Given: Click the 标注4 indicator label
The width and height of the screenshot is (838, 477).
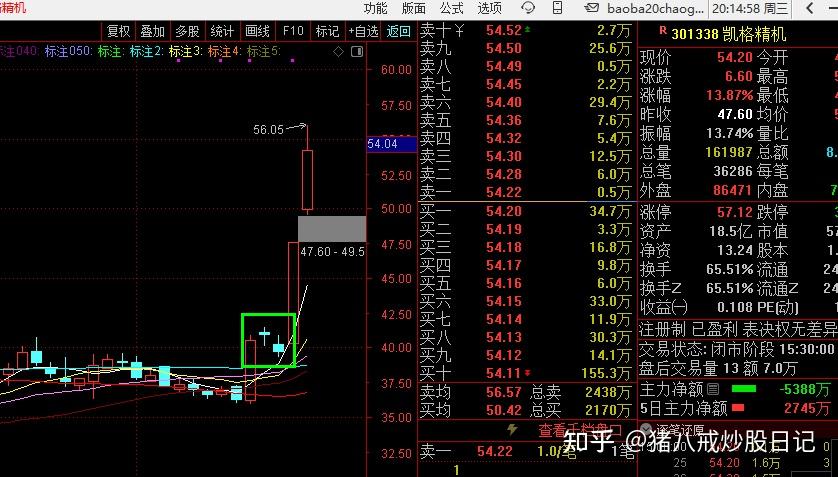Looking at the screenshot, I should click(224, 51).
